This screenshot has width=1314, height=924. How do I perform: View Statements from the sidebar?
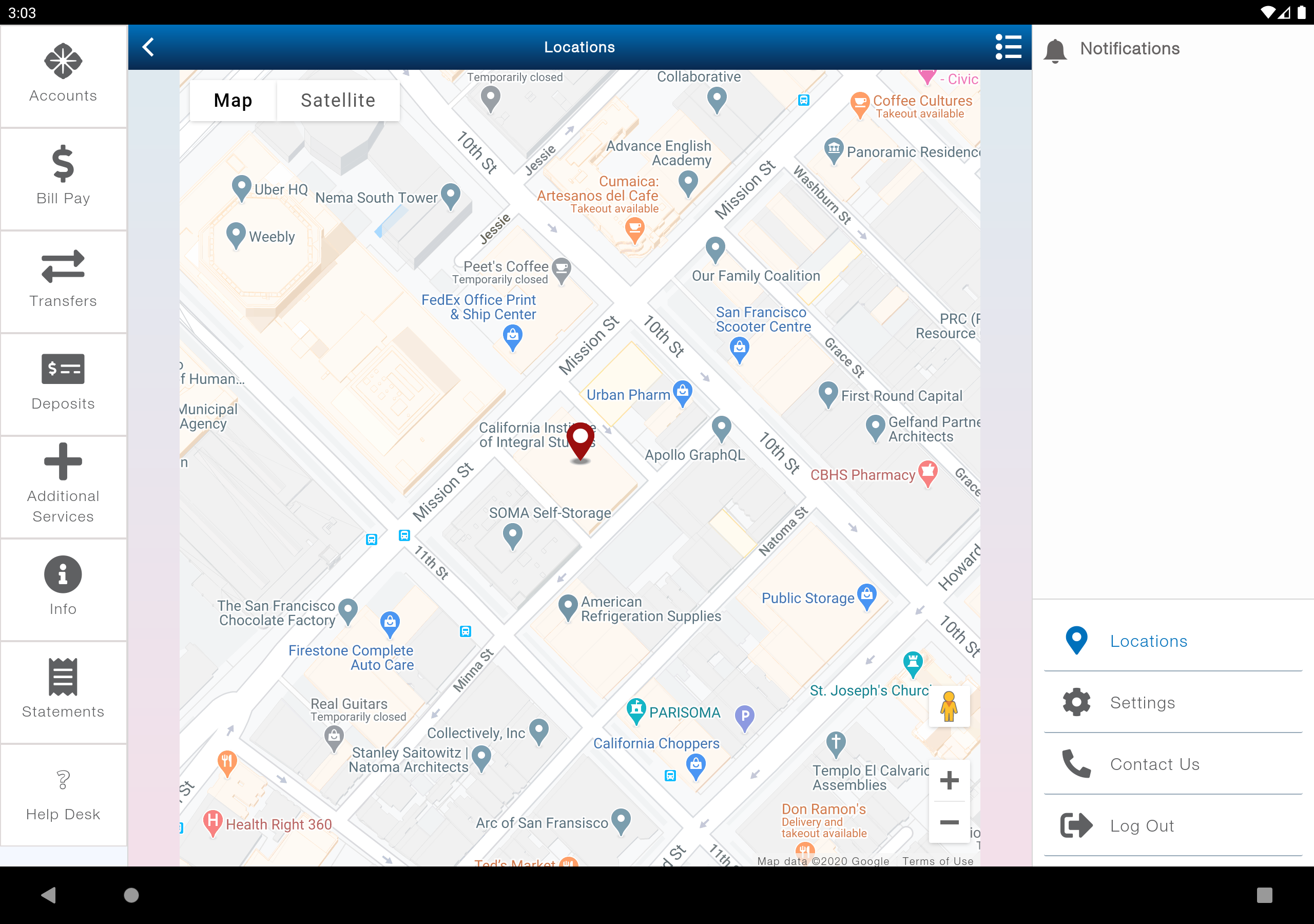63,692
